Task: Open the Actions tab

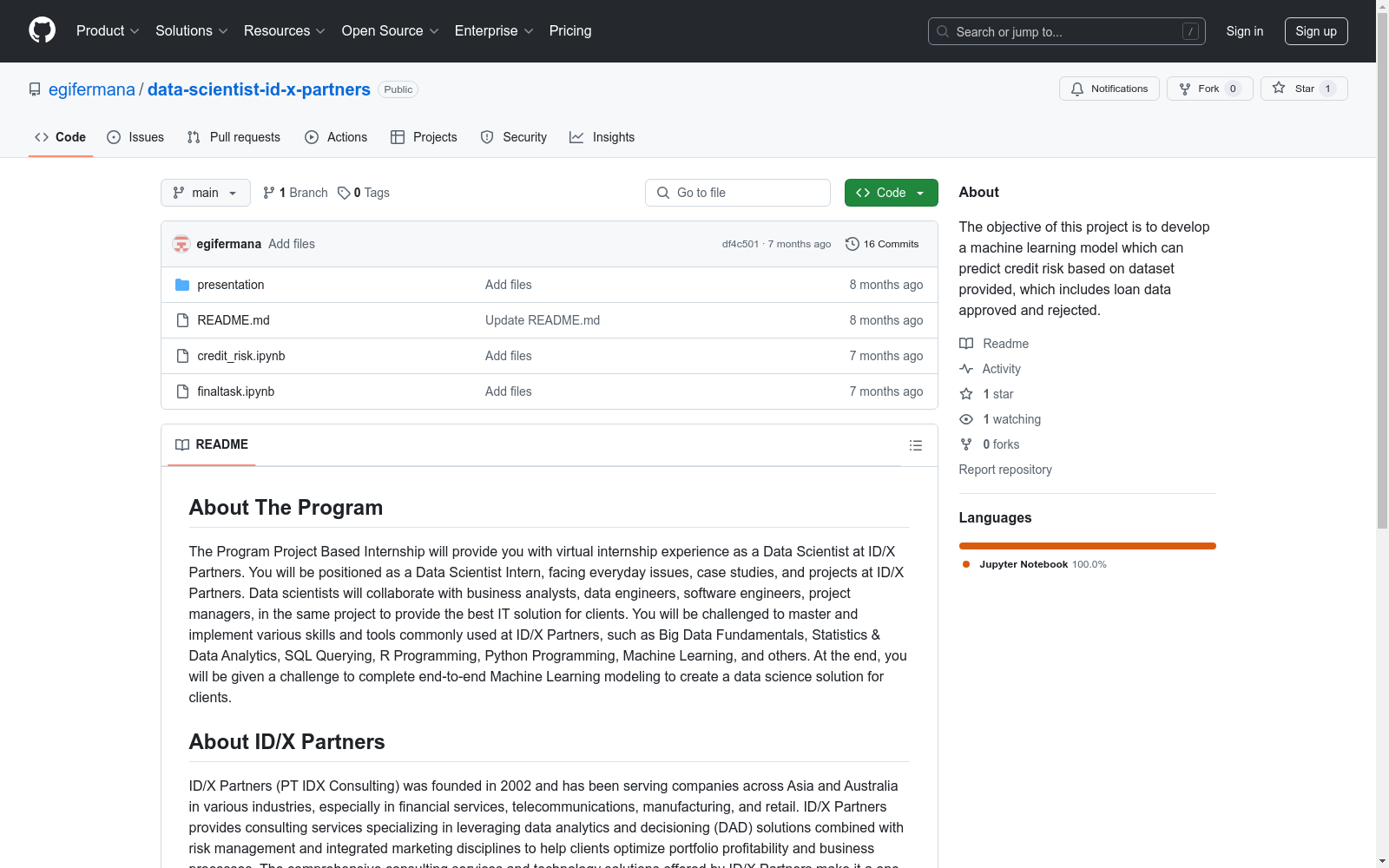Action: [336, 137]
